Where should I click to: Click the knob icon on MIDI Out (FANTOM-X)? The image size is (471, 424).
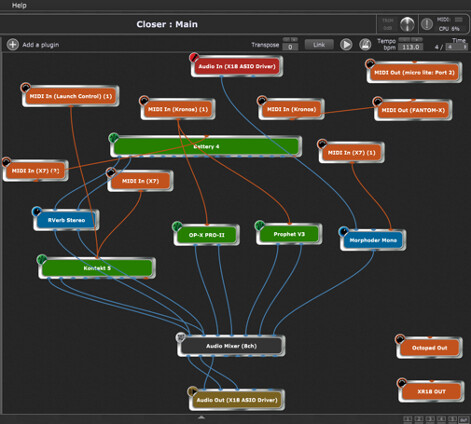coord(377,101)
